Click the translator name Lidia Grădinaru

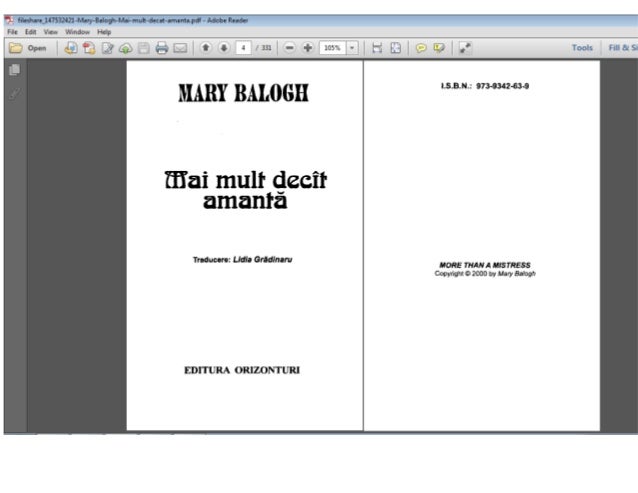point(262,260)
